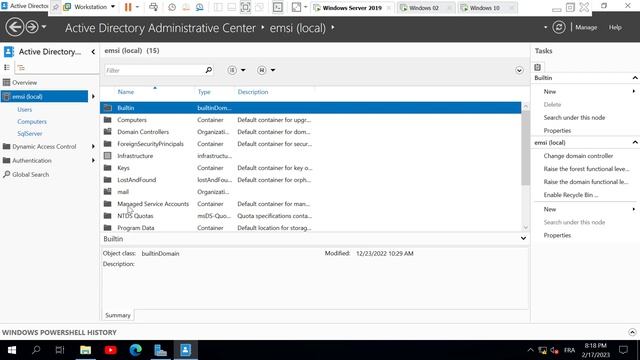Select the NTDS Quotas row
640x360 pixels.
[311, 216]
